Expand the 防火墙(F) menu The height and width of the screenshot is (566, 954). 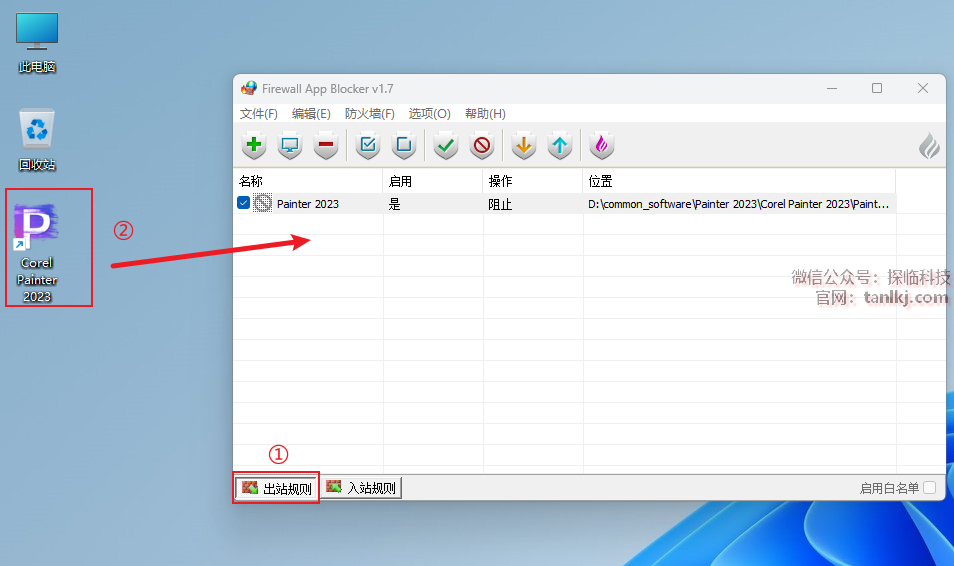pos(369,114)
